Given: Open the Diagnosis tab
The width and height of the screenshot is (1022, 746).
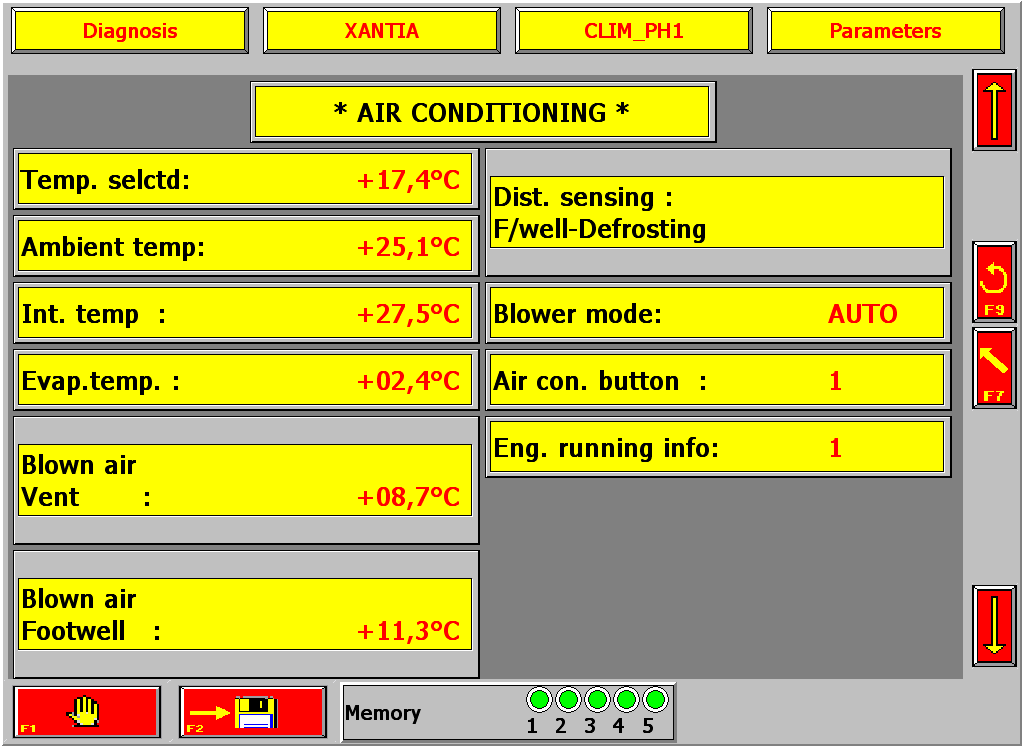Looking at the screenshot, I should click(130, 31).
